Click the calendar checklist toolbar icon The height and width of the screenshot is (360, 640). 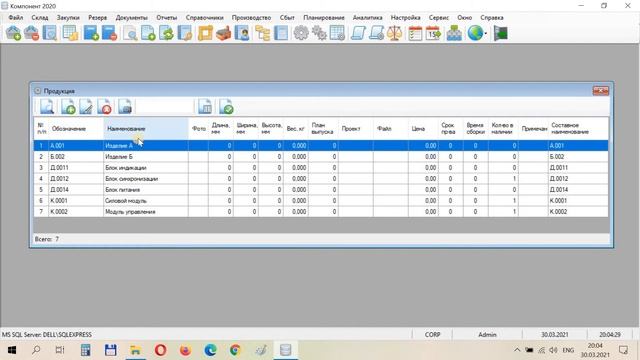tap(415, 33)
